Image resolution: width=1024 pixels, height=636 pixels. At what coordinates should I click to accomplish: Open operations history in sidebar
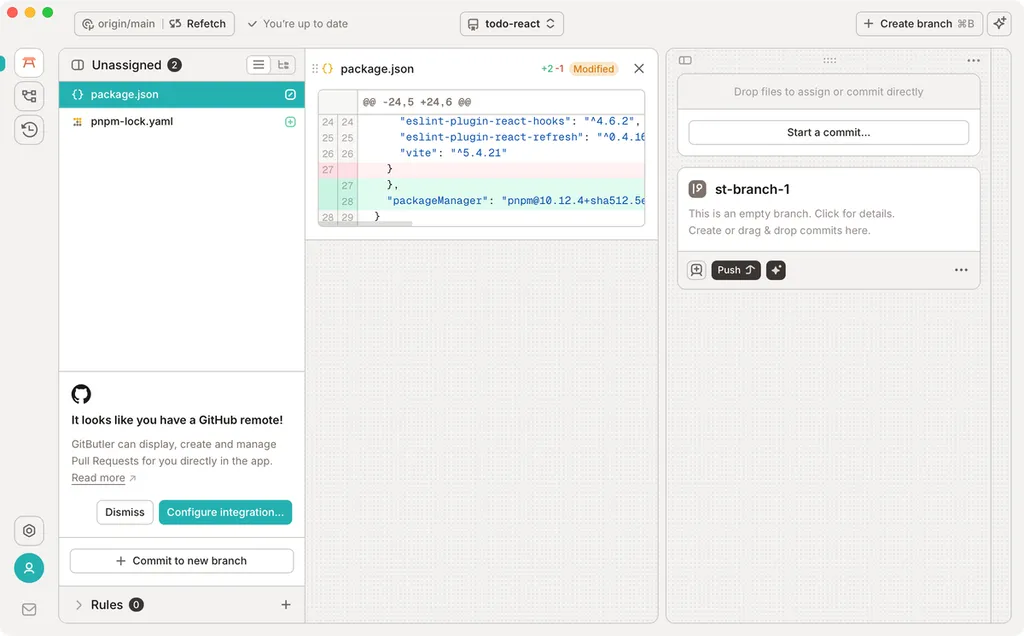click(29, 129)
